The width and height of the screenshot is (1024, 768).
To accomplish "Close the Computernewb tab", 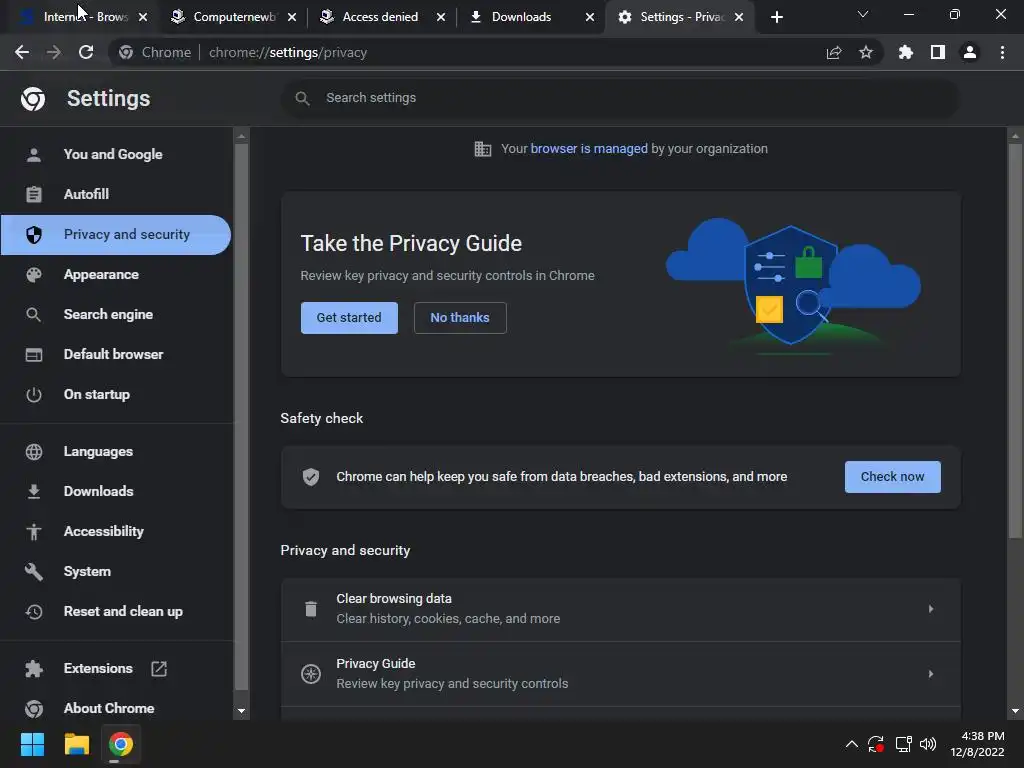I will (x=292, y=17).
